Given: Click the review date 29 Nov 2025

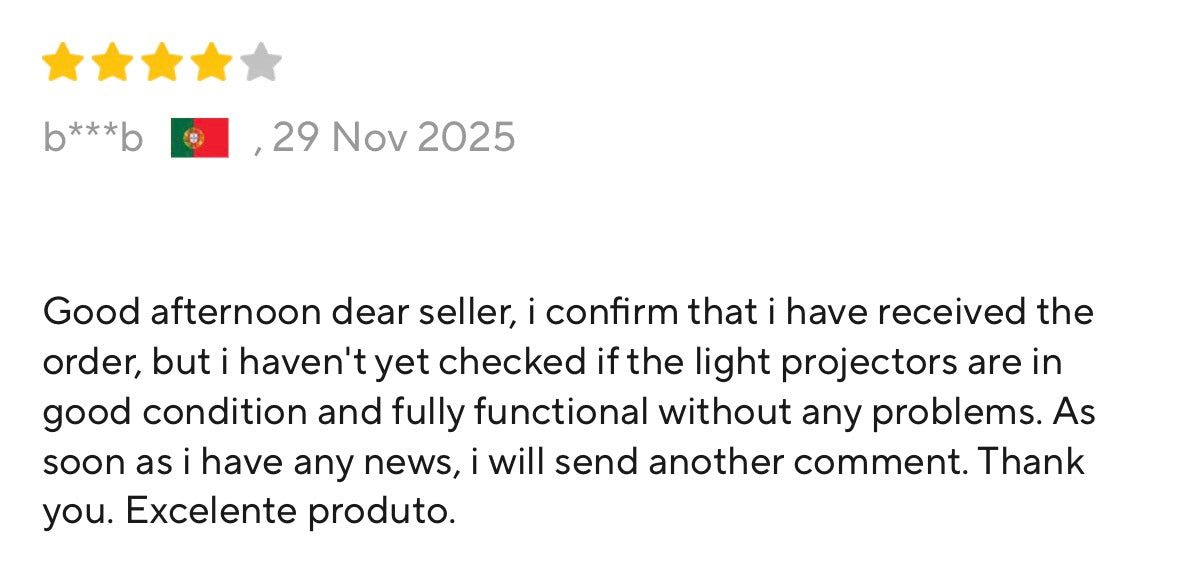Looking at the screenshot, I should (393, 138).
